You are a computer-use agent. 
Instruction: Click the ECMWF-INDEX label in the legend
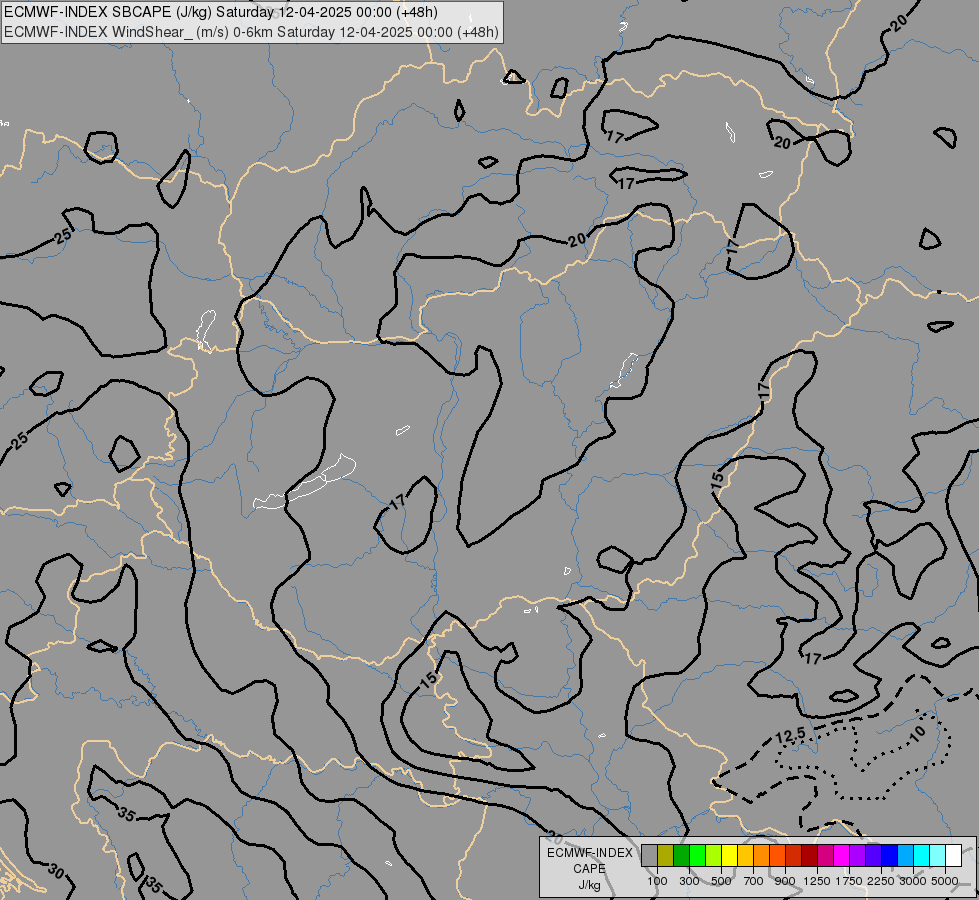[x=589, y=853]
